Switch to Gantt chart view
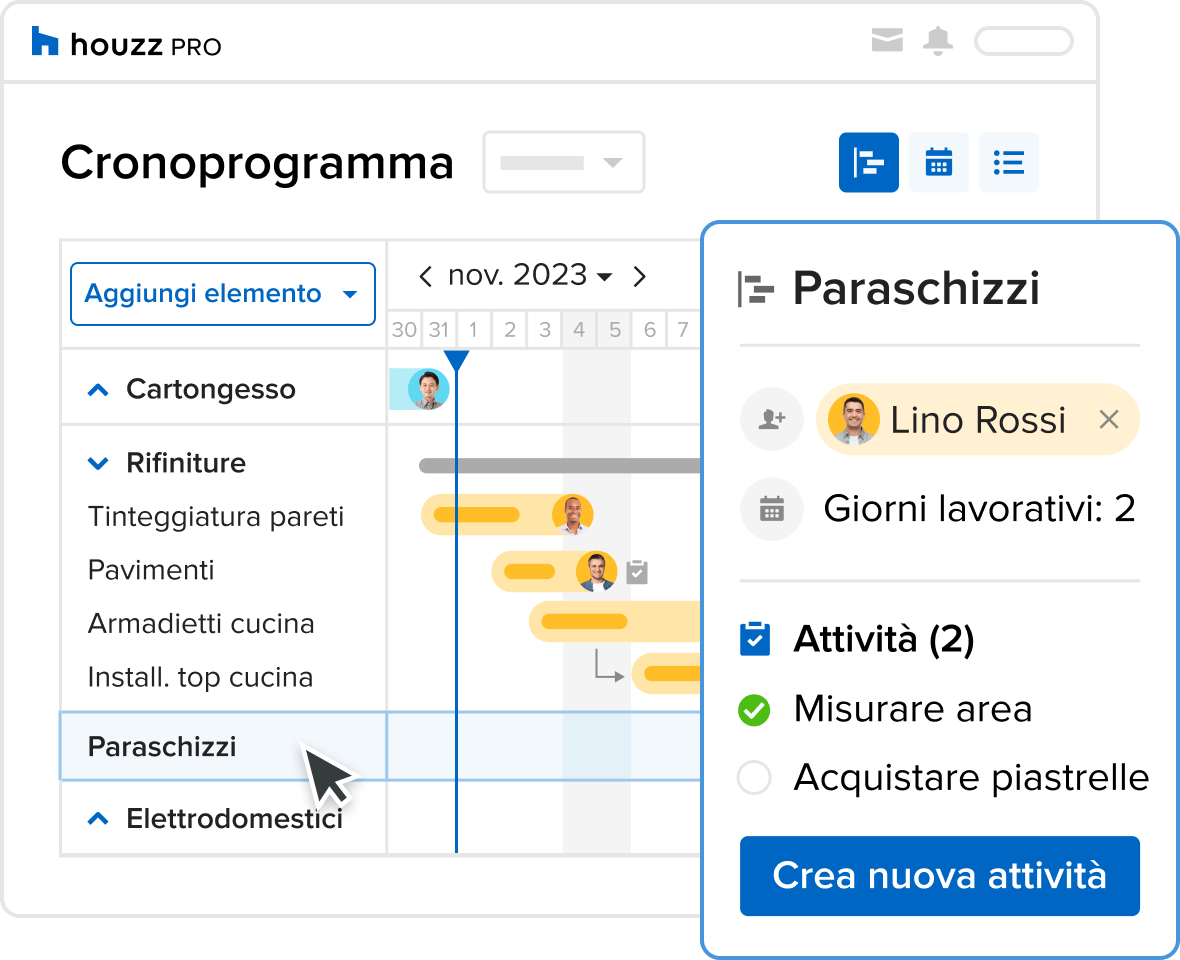1180x960 pixels. click(x=868, y=162)
